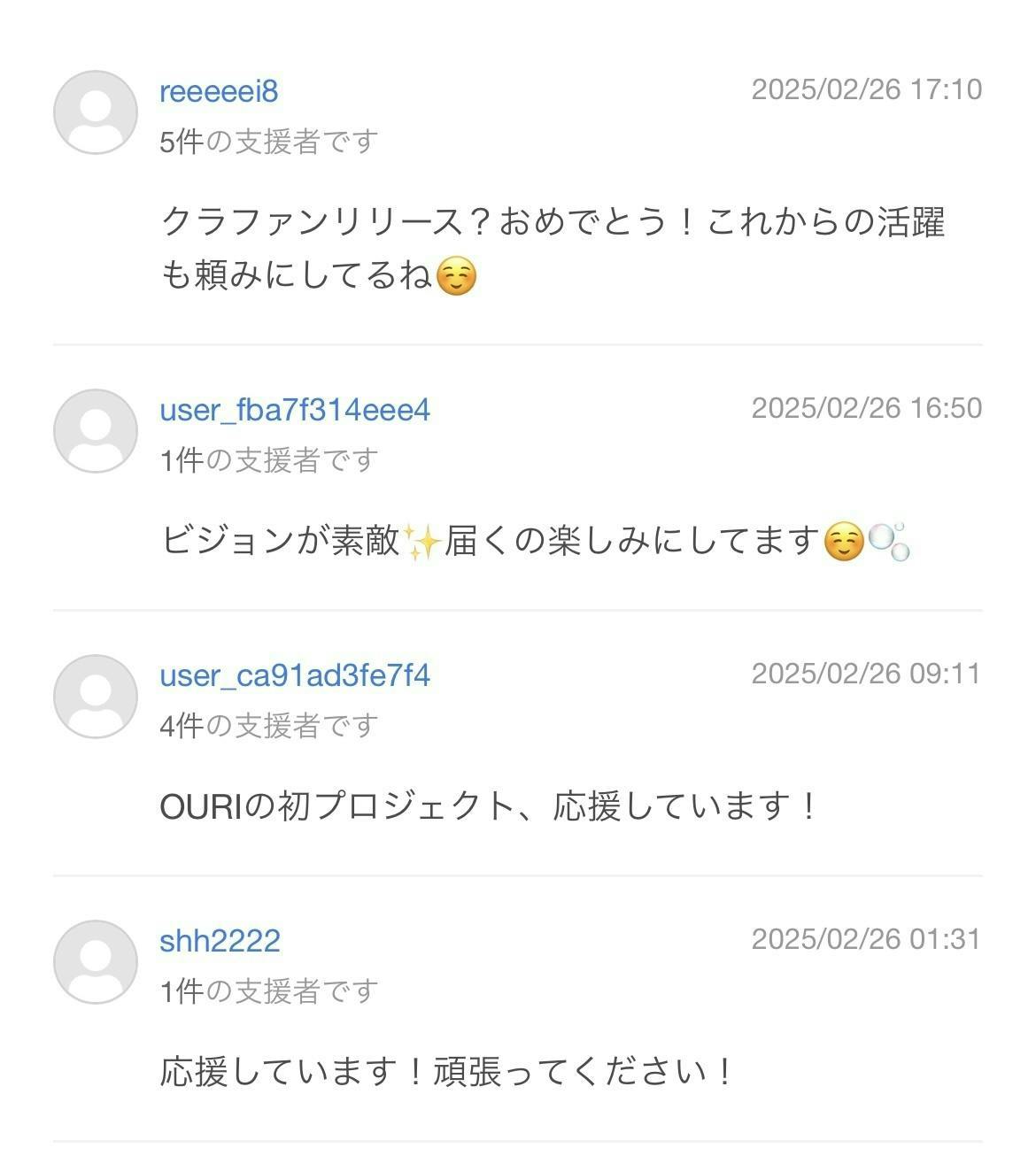The height and width of the screenshot is (1156, 1036).
Task: Open shh2222's profile avatar
Action: (95, 962)
